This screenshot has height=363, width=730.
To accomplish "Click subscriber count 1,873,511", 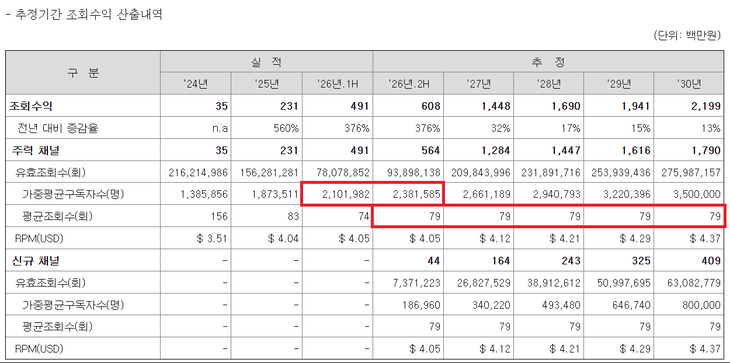I will point(276,195).
